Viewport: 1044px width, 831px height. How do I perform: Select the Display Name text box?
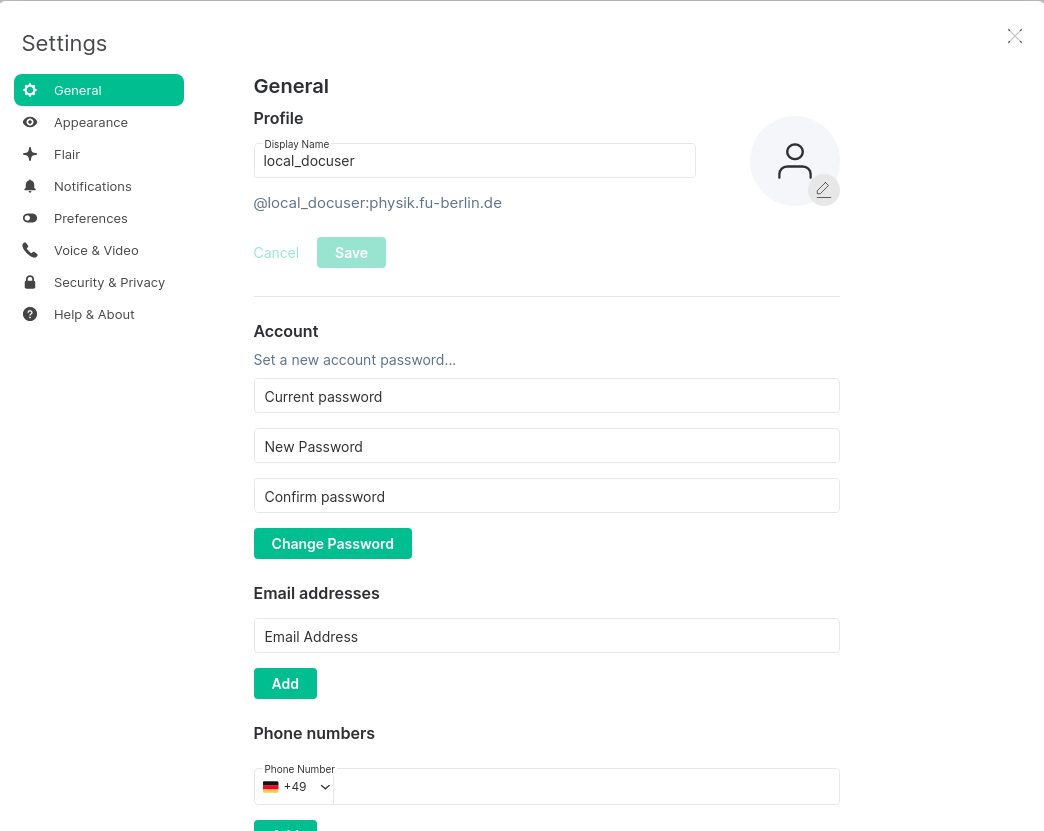pos(474,161)
